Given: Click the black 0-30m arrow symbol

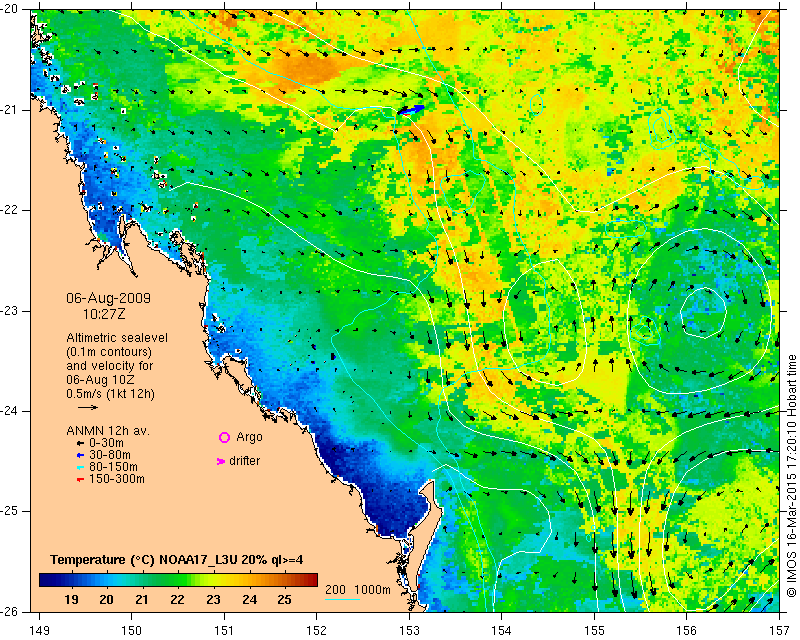Looking at the screenshot, I should click(x=80, y=444).
